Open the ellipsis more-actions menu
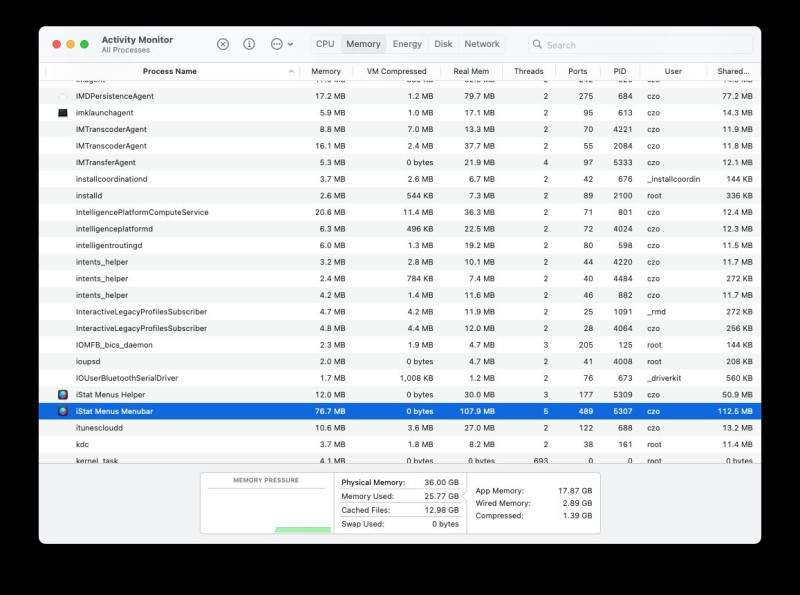Image resolution: width=800 pixels, height=595 pixels. 282,44
